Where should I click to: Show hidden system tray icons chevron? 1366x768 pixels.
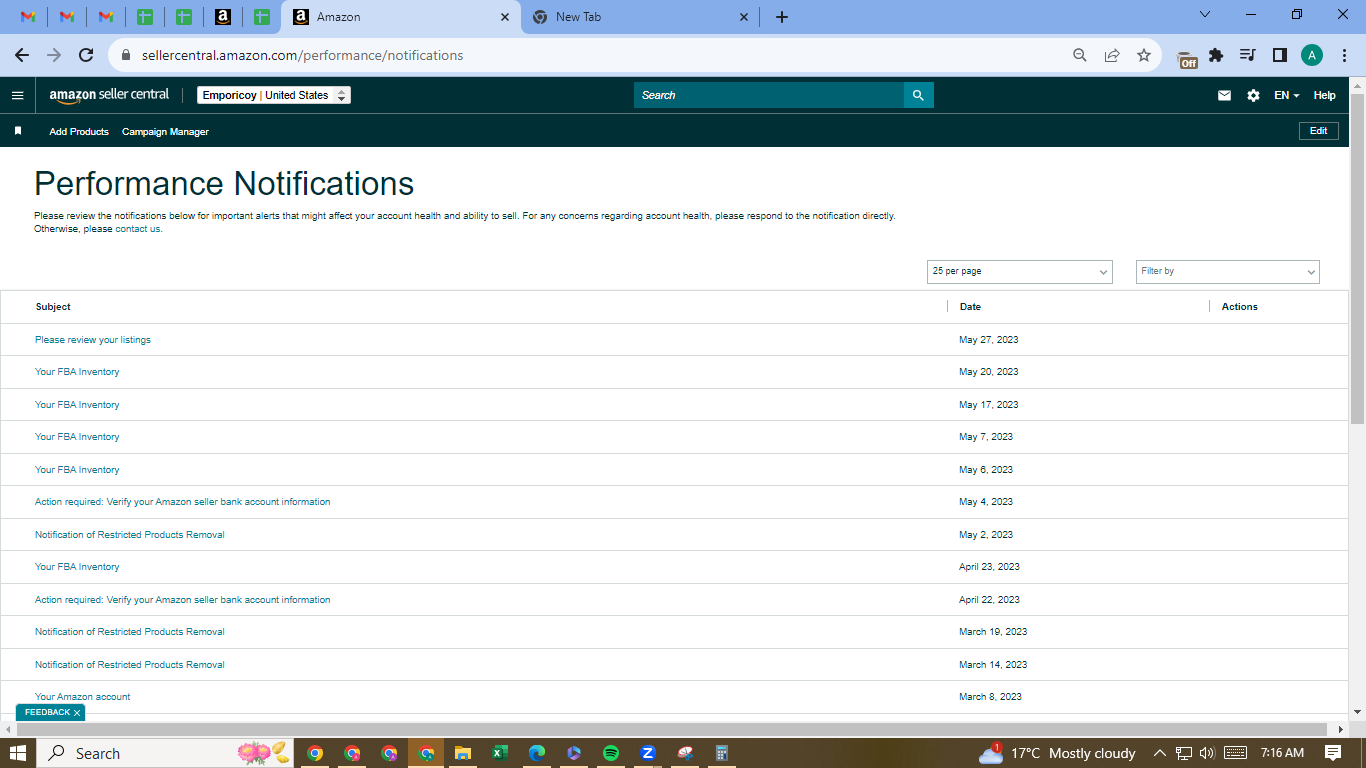(x=1160, y=753)
